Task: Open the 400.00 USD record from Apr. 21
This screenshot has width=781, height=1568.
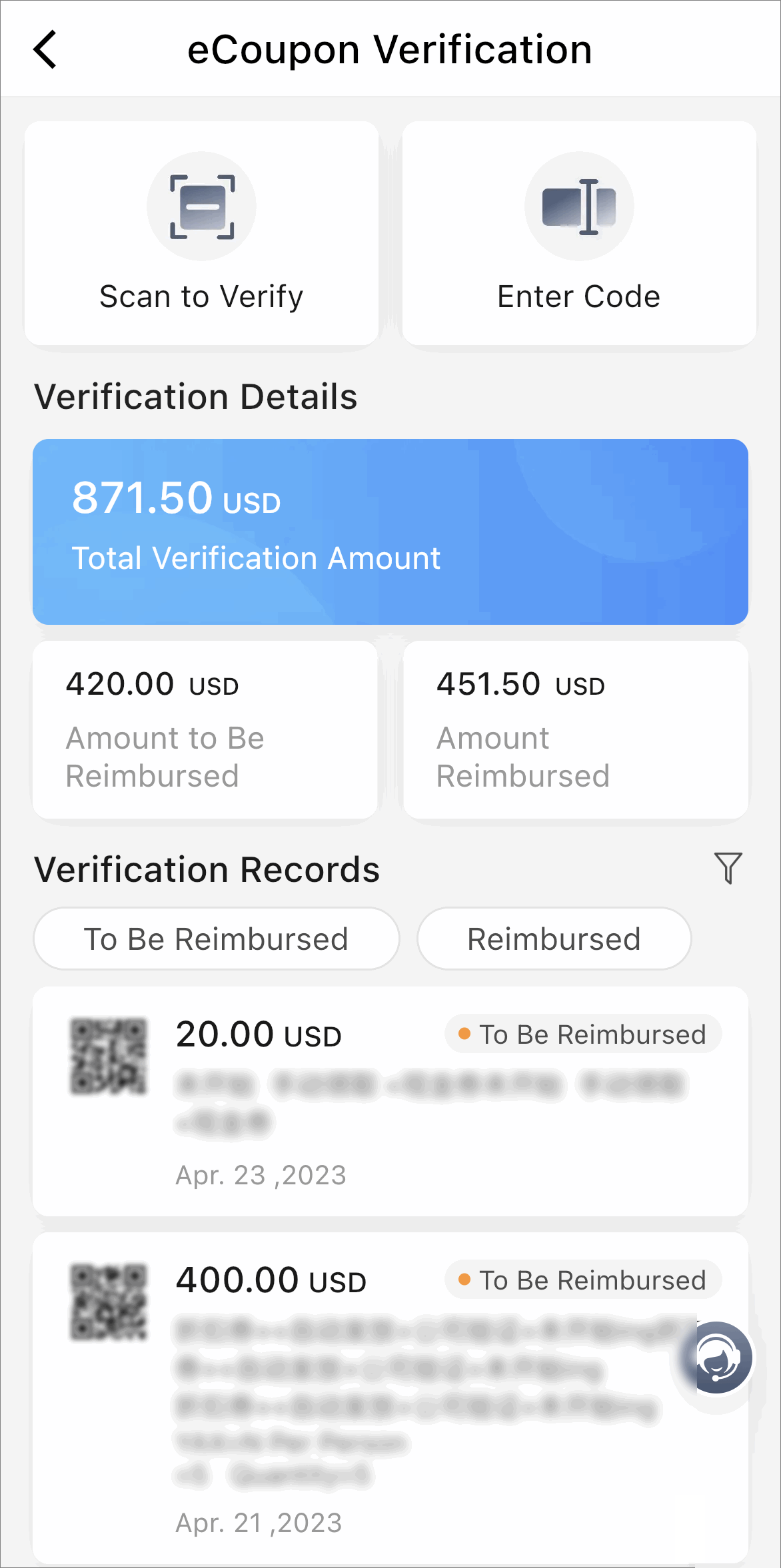Action: [390, 1397]
